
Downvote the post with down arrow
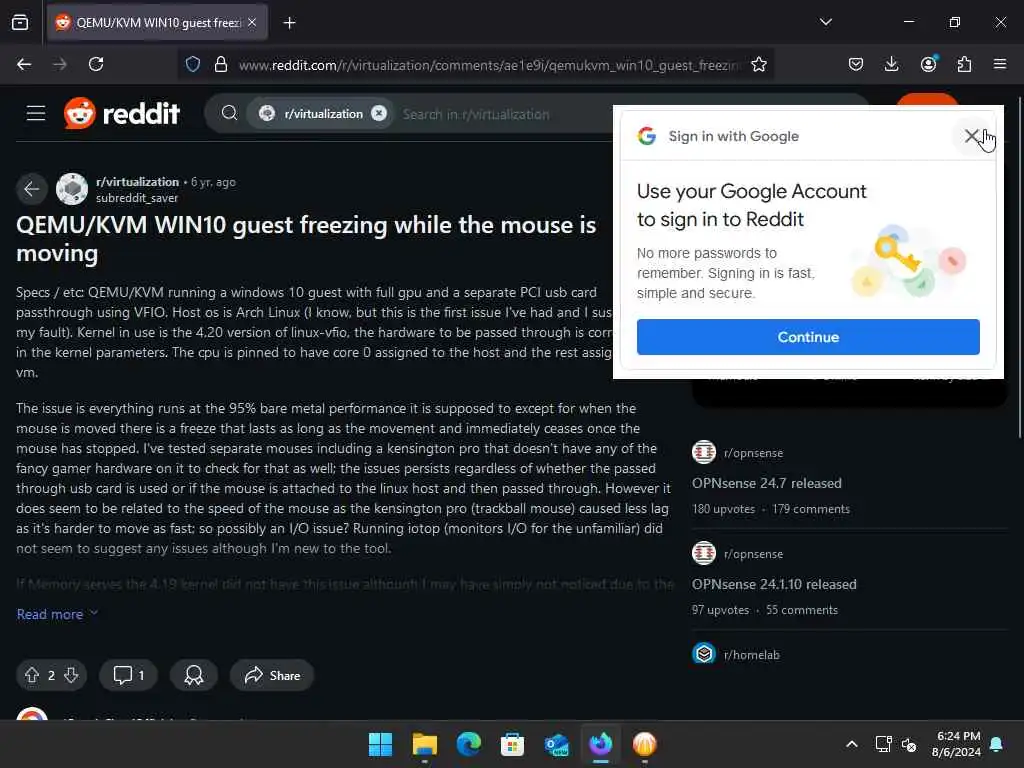click(x=71, y=675)
